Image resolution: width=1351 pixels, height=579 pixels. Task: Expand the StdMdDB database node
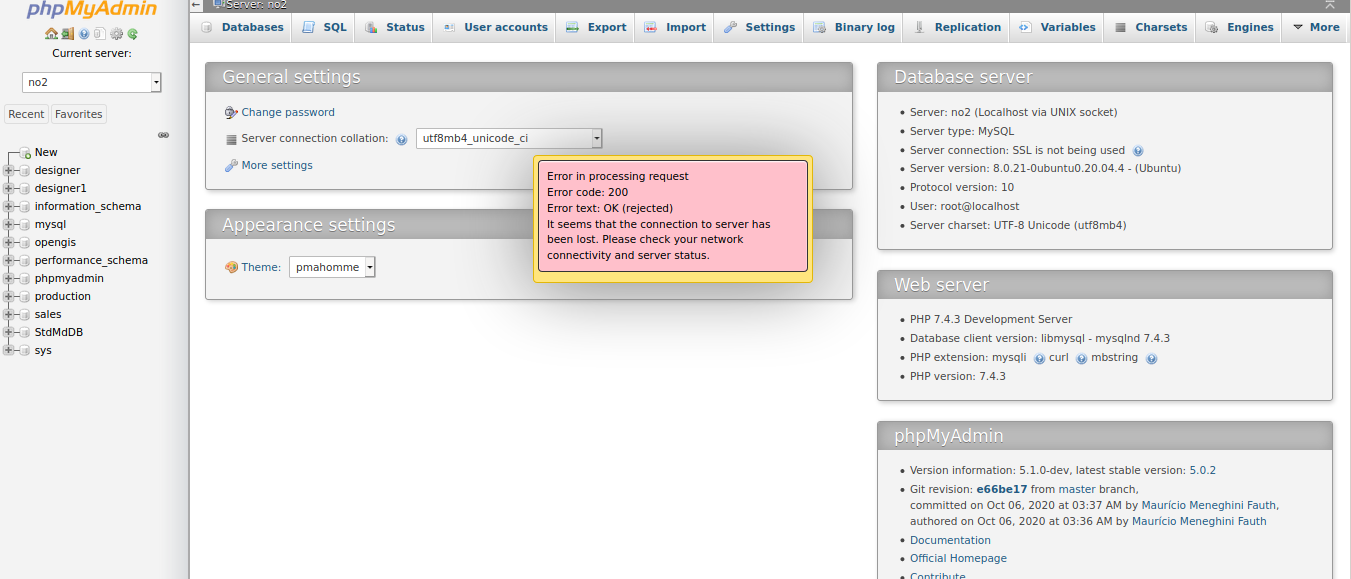tap(9, 333)
